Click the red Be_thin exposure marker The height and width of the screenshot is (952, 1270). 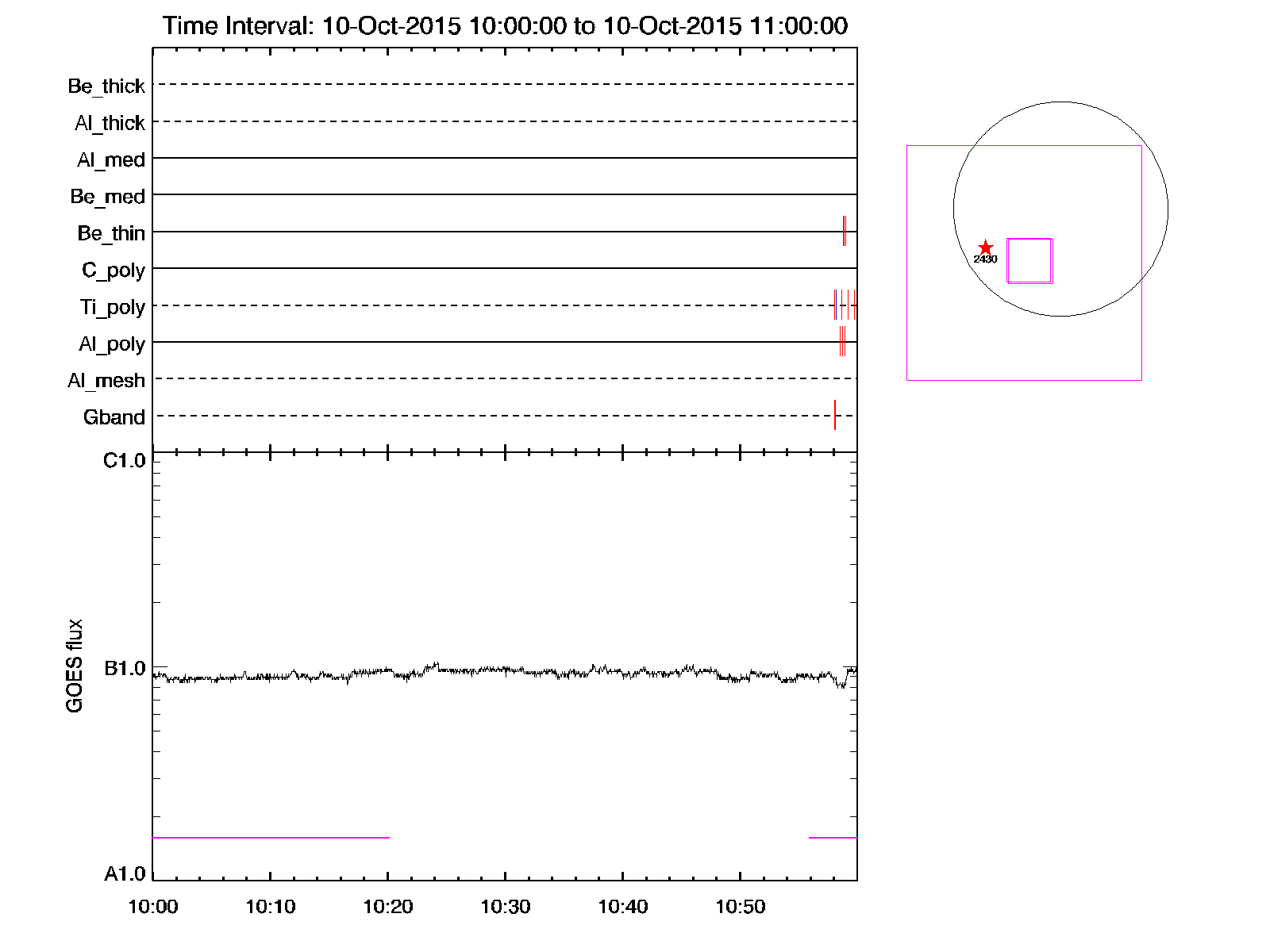click(x=844, y=231)
